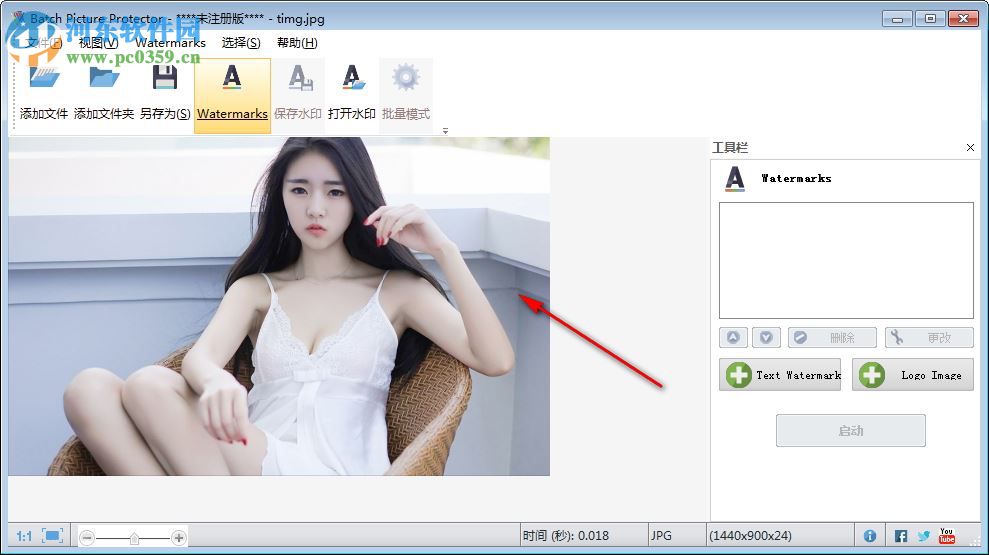Viewport: 989px width, 555px height.
Task: Minimize the Batch Picture Protector window
Action: 897,19
